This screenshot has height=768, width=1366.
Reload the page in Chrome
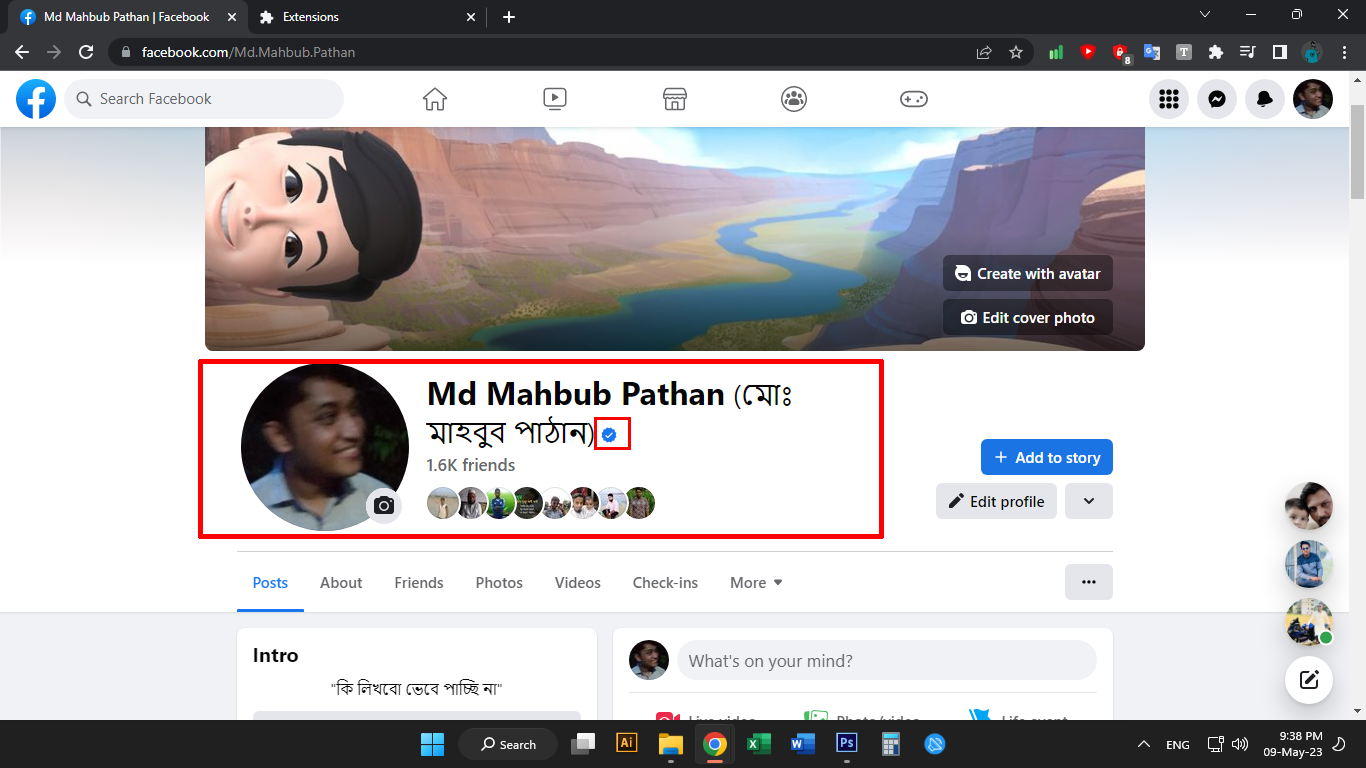pos(86,52)
